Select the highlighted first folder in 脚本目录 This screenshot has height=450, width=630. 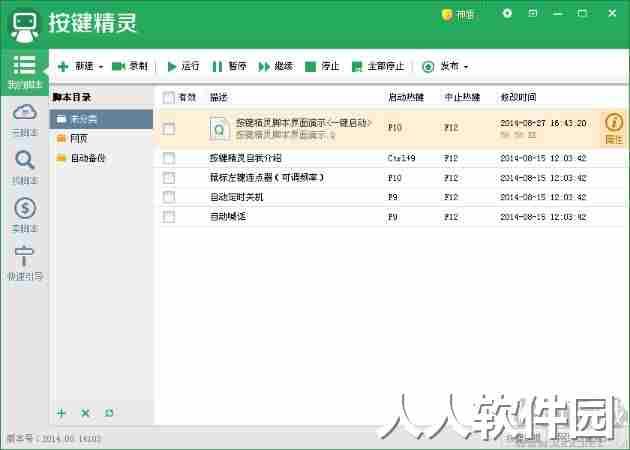101,119
